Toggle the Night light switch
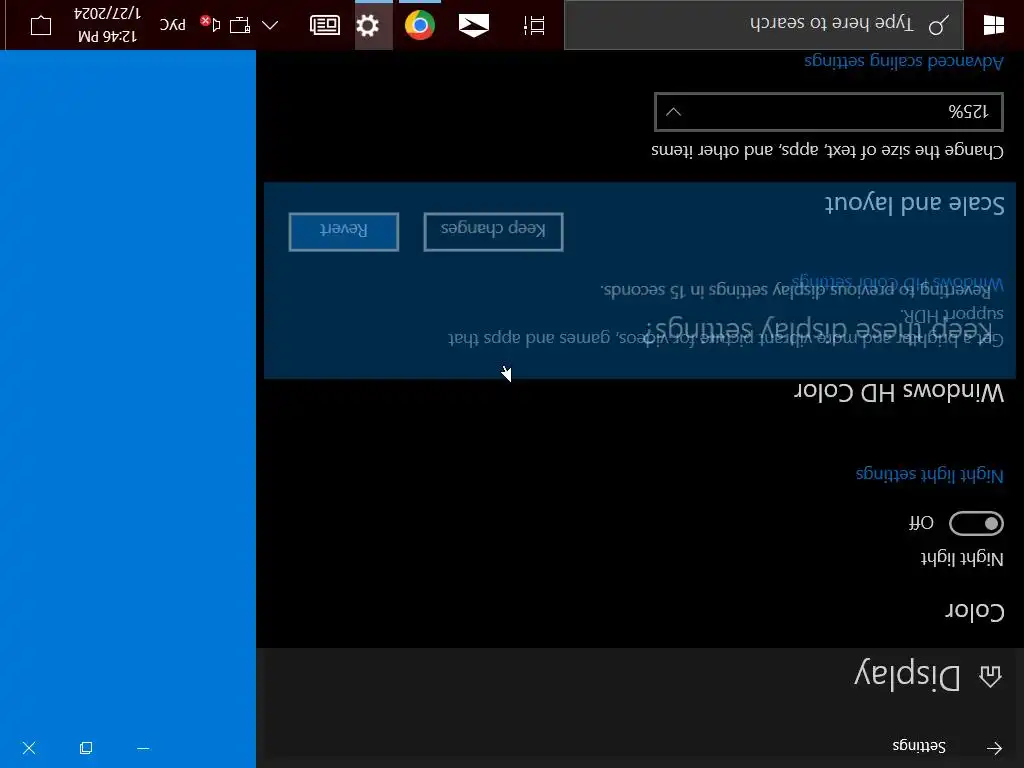This screenshot has height=768, width=1024. click(x=976, y=523)
